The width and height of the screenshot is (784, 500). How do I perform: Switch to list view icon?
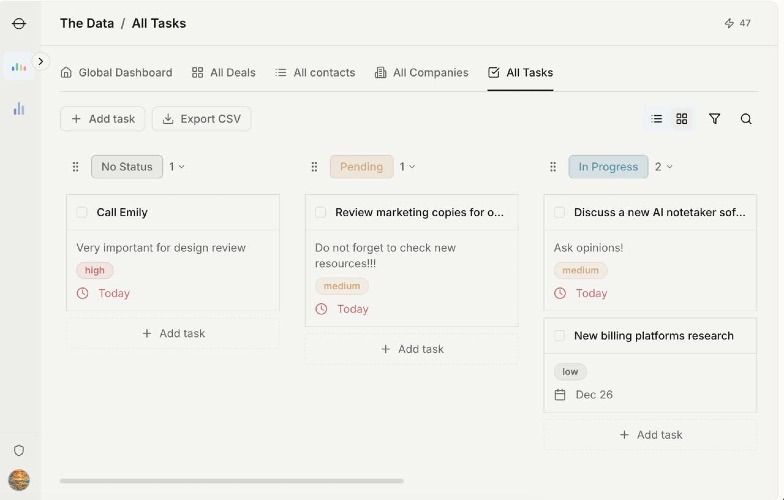656,118
